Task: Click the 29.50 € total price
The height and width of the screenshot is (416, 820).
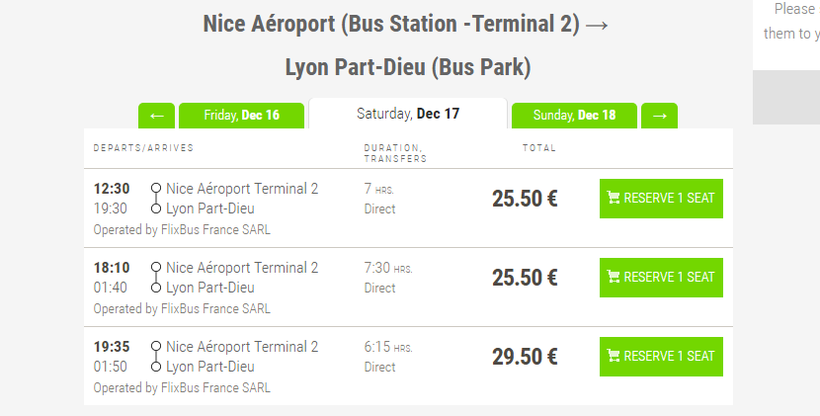Action: (524, 356)
